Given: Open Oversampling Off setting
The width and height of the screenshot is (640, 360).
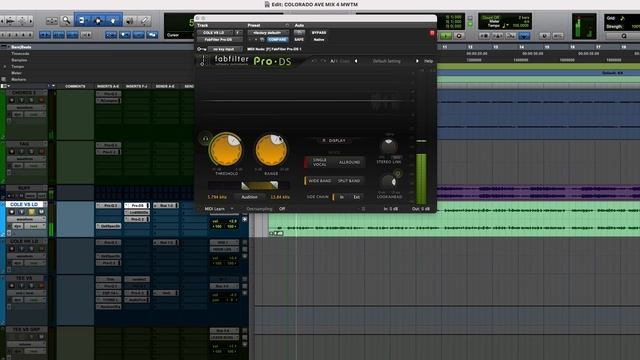Looking at the screenshot, I should 282,209.
